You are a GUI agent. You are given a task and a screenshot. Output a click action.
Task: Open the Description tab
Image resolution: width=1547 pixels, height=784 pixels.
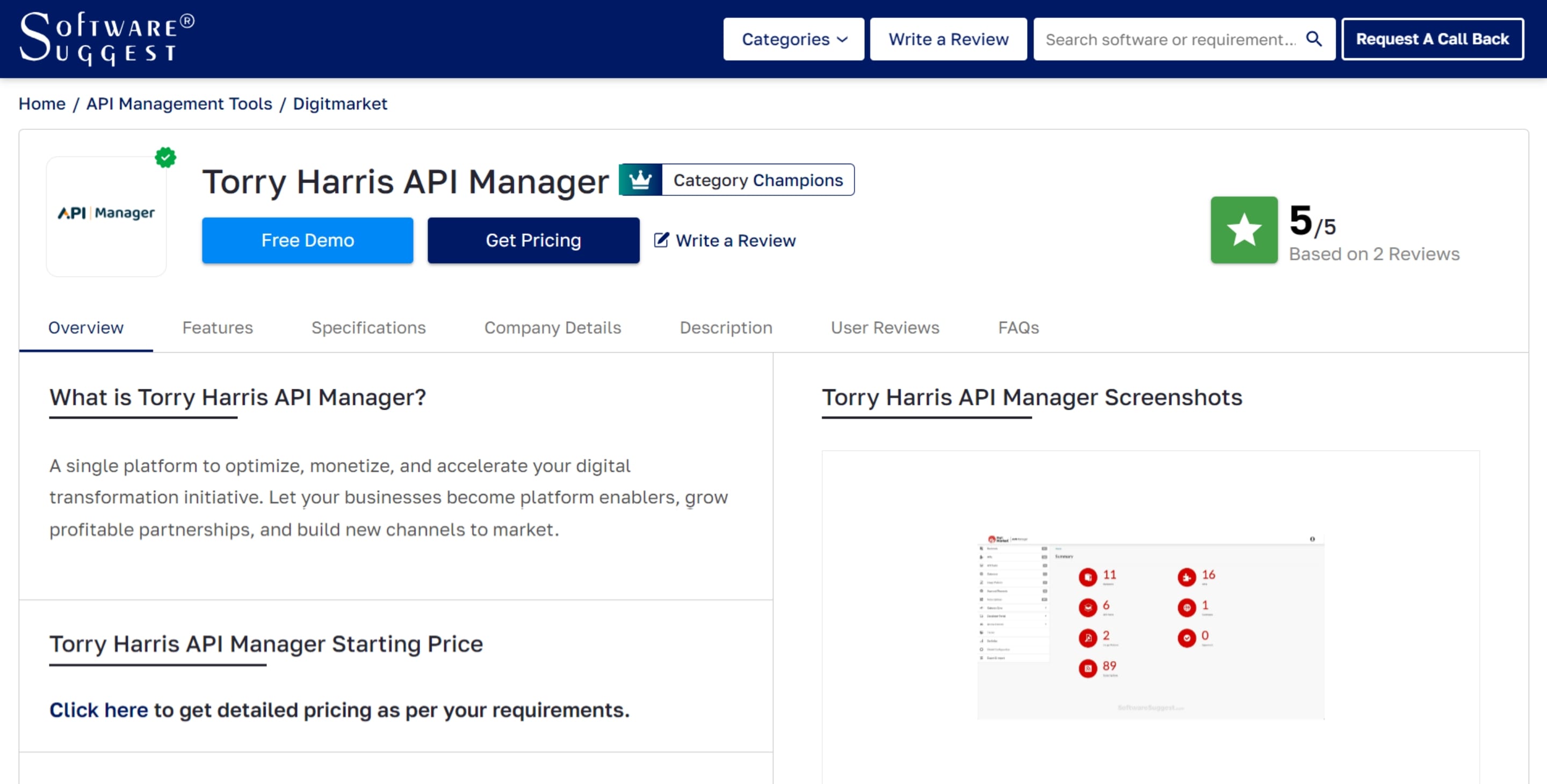click(x=726, y=328)
